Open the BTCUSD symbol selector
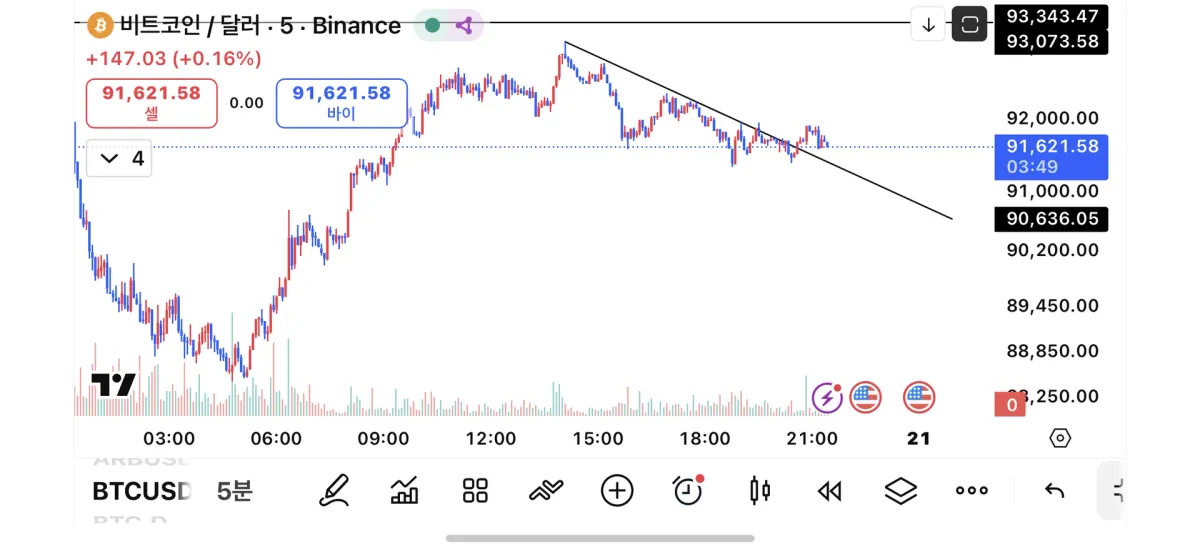 [x=141, y=491]
